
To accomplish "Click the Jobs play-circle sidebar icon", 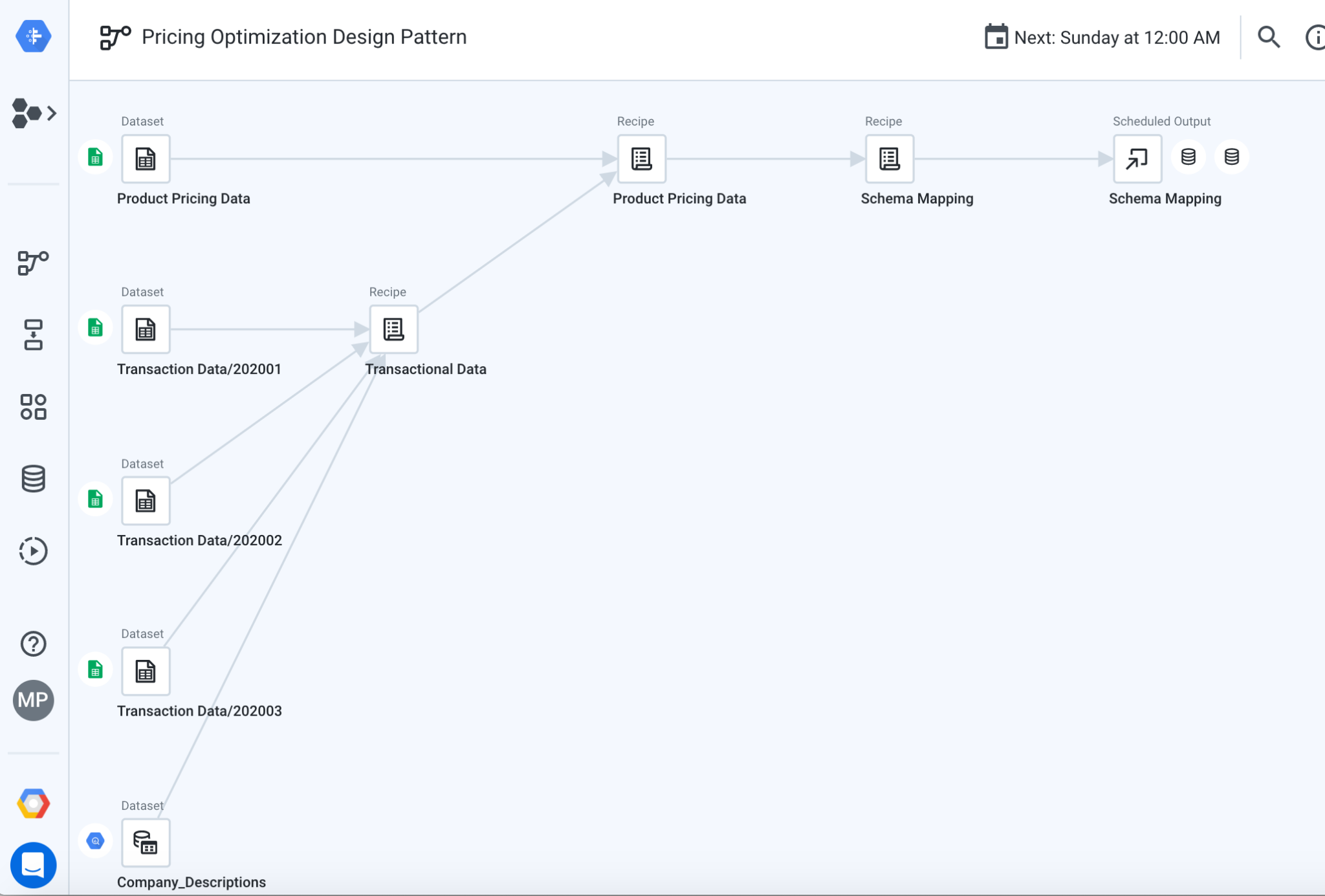I will [33, 551].
